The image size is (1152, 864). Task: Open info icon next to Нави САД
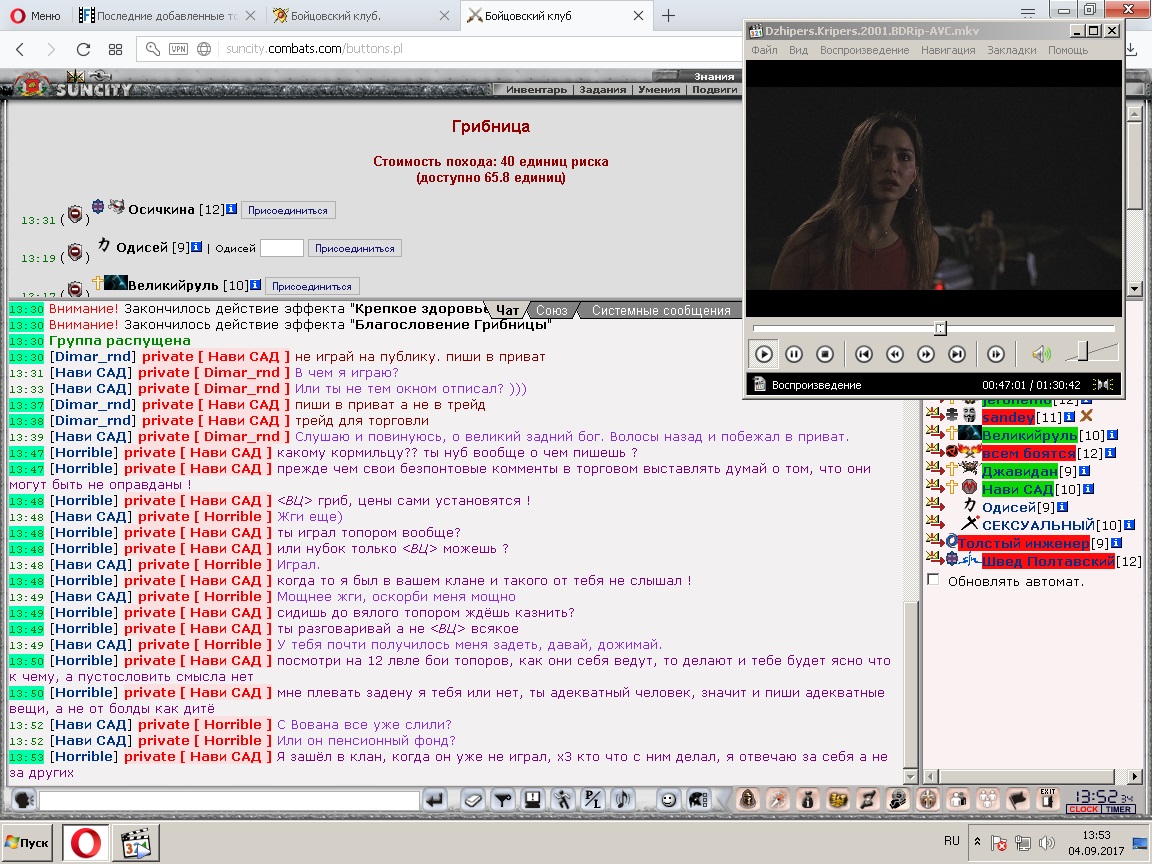tap(1089, 489)
